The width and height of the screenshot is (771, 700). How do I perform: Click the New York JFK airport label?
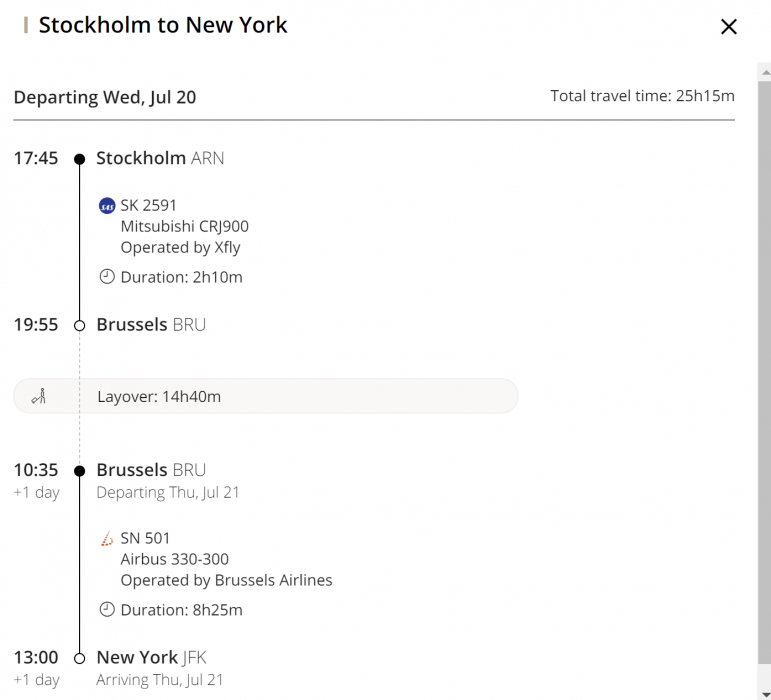(151, 657)
